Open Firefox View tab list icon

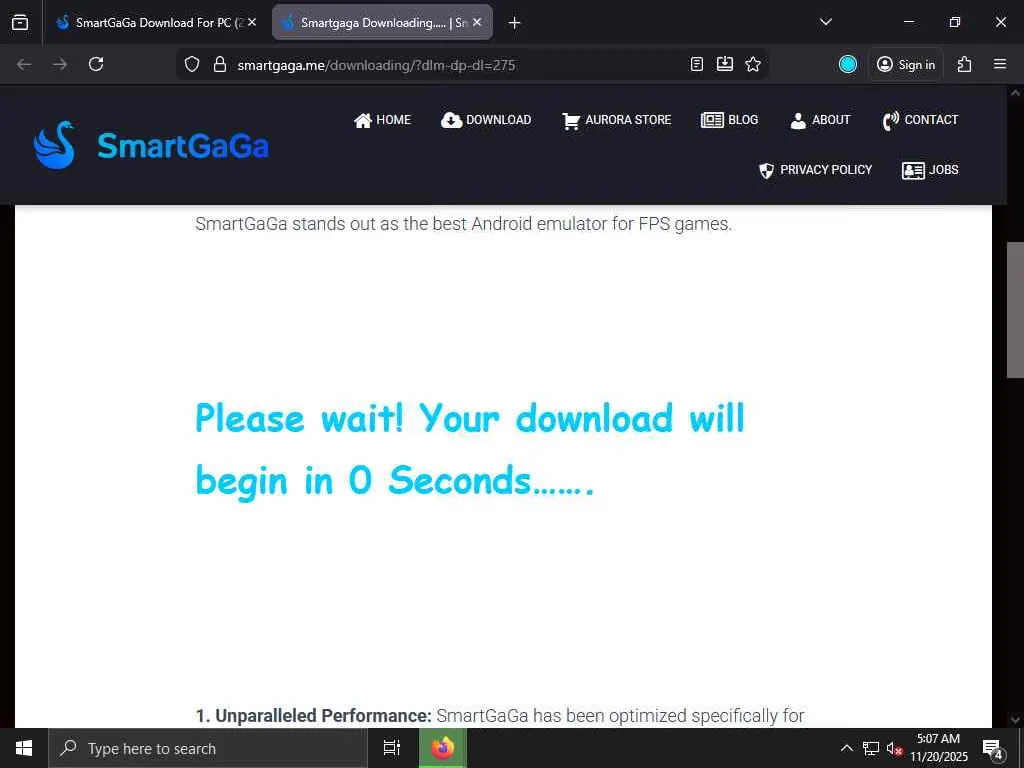click(x=20, y=22)
